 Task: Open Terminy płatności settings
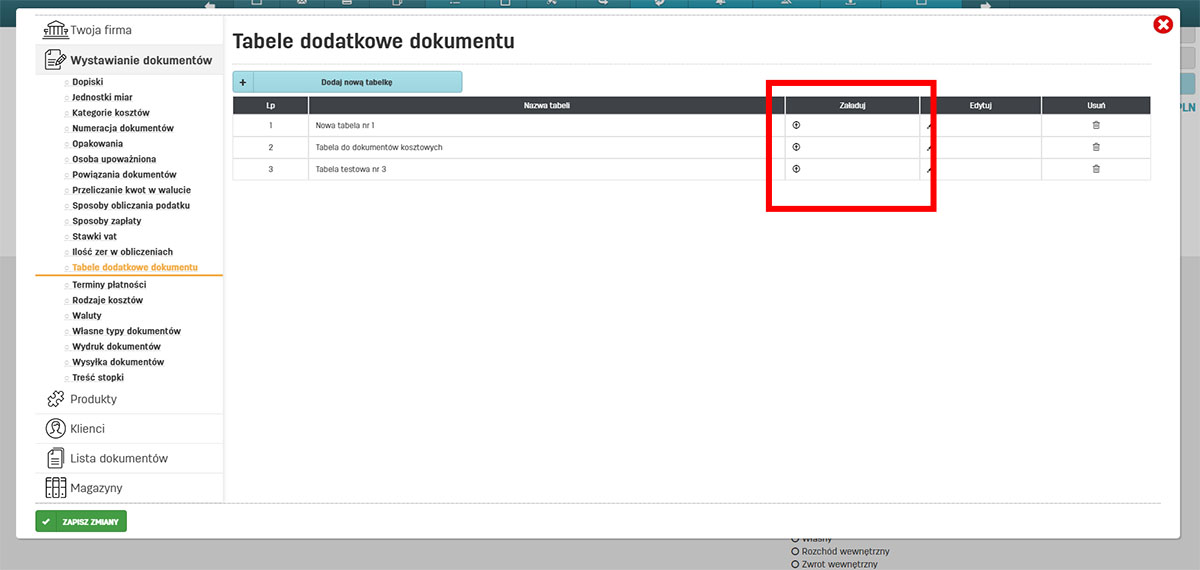(109, 285)
